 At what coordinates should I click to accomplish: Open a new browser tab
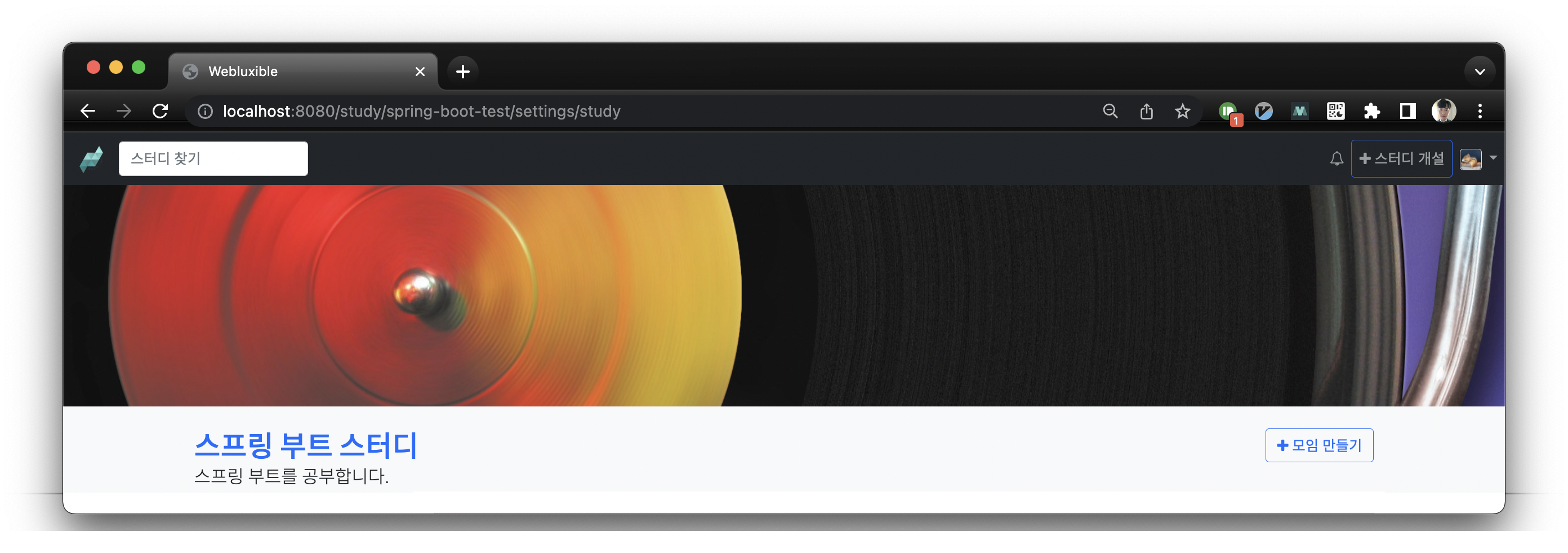462,71
